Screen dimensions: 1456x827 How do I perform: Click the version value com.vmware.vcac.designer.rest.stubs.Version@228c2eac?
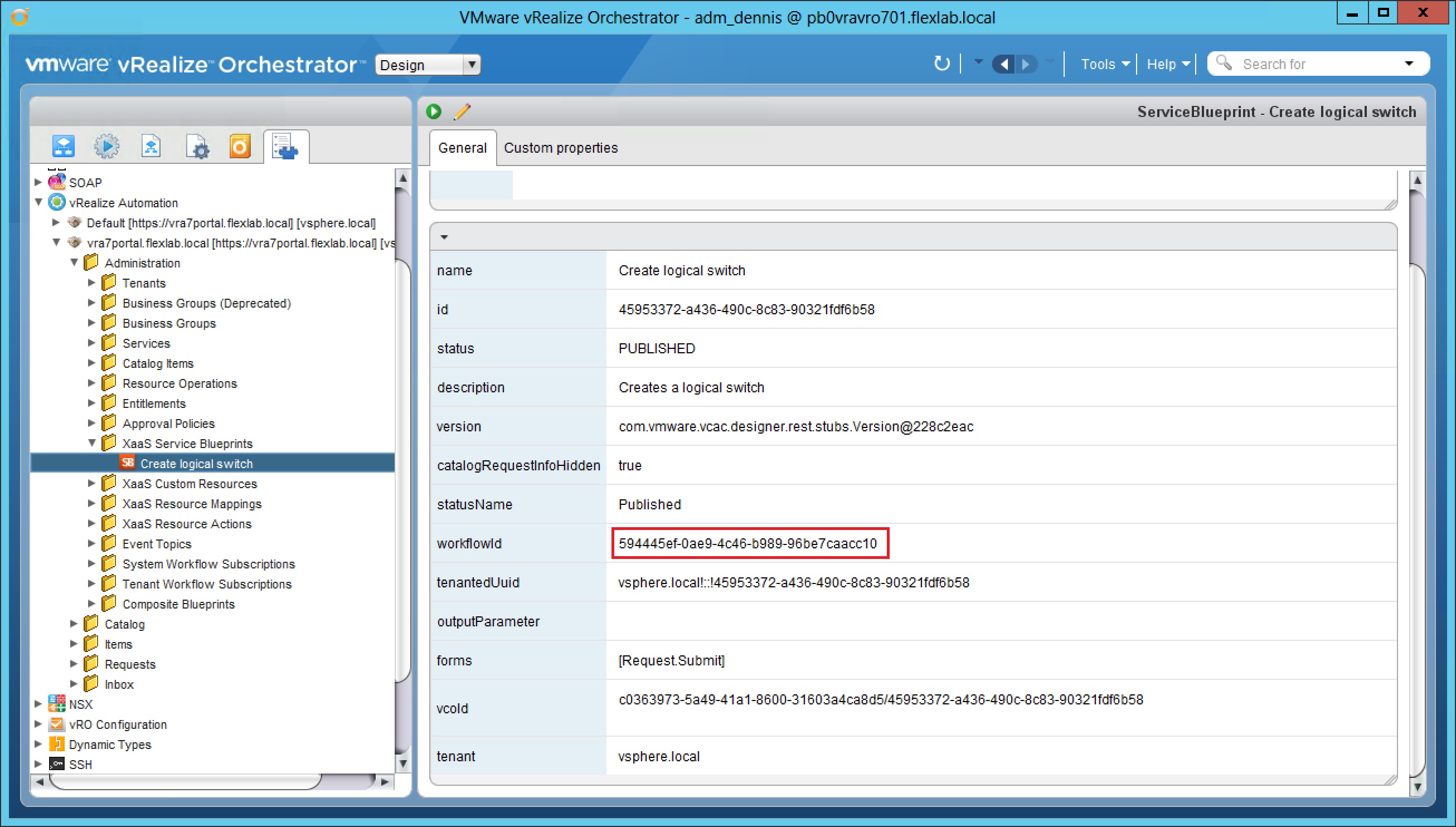(795, 426)
